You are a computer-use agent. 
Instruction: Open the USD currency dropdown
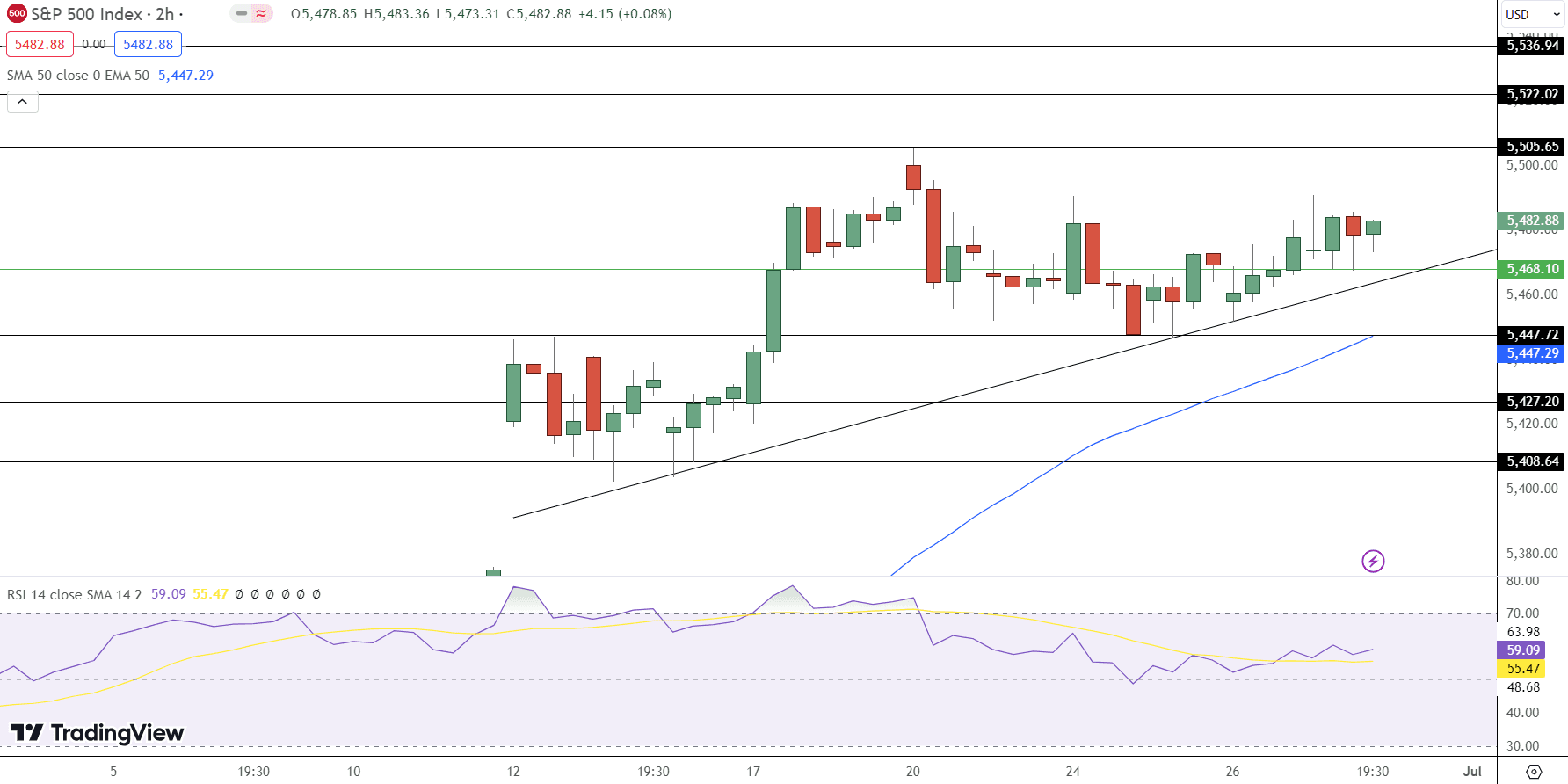point(1532,14)
